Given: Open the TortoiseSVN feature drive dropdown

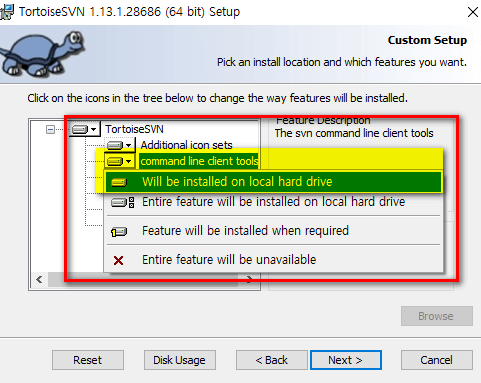Looking at the screenshot, I should tap(85, 129).
